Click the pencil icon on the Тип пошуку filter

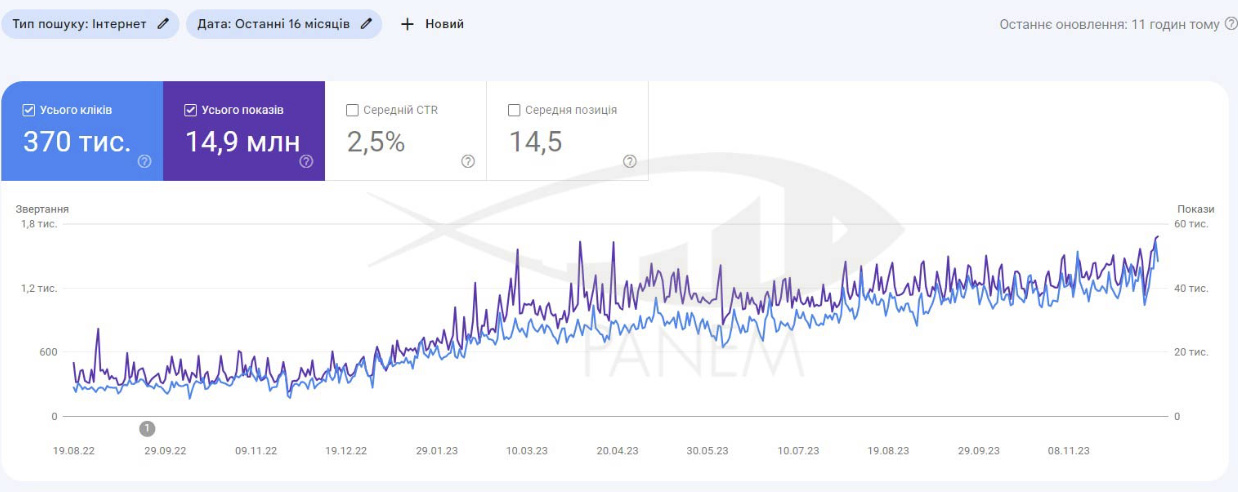[x=163, y=24]
